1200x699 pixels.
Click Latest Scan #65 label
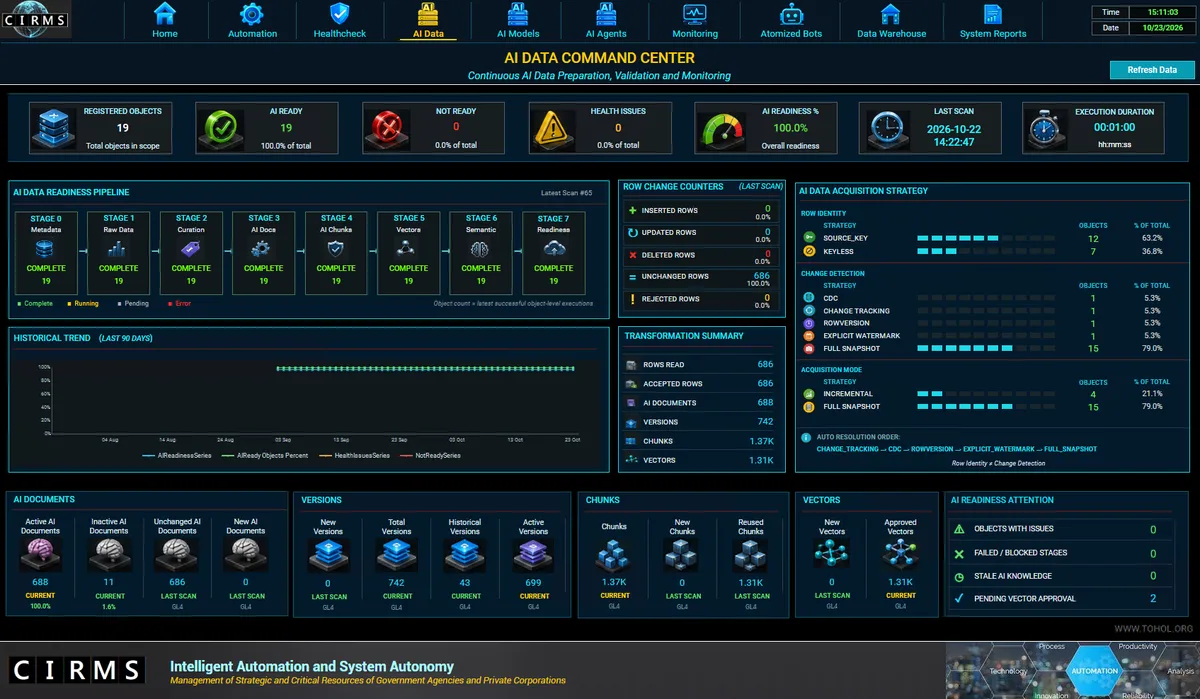click(x=566, y=193)
